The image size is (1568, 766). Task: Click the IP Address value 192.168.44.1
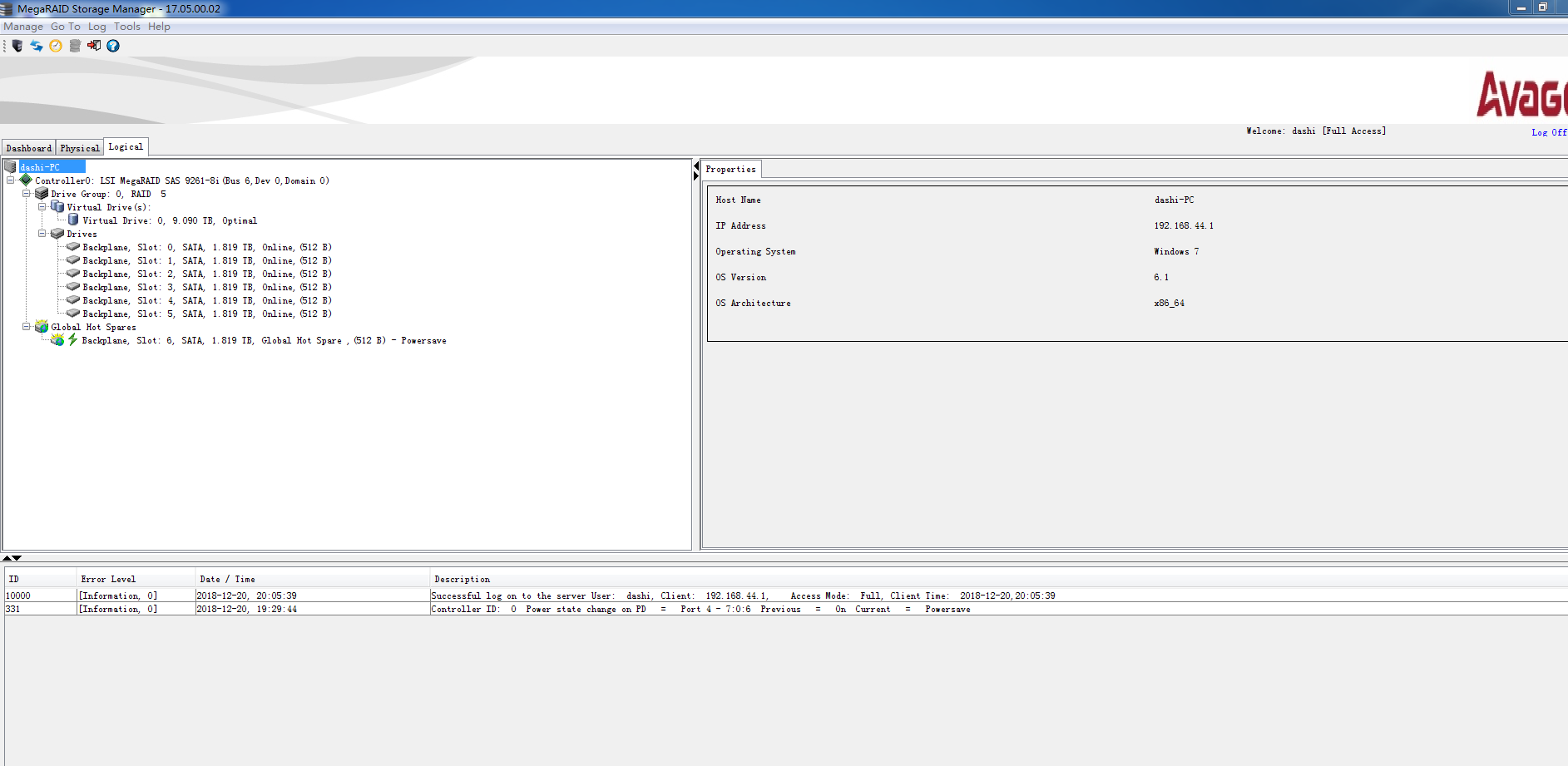[x=1184, y=225]
